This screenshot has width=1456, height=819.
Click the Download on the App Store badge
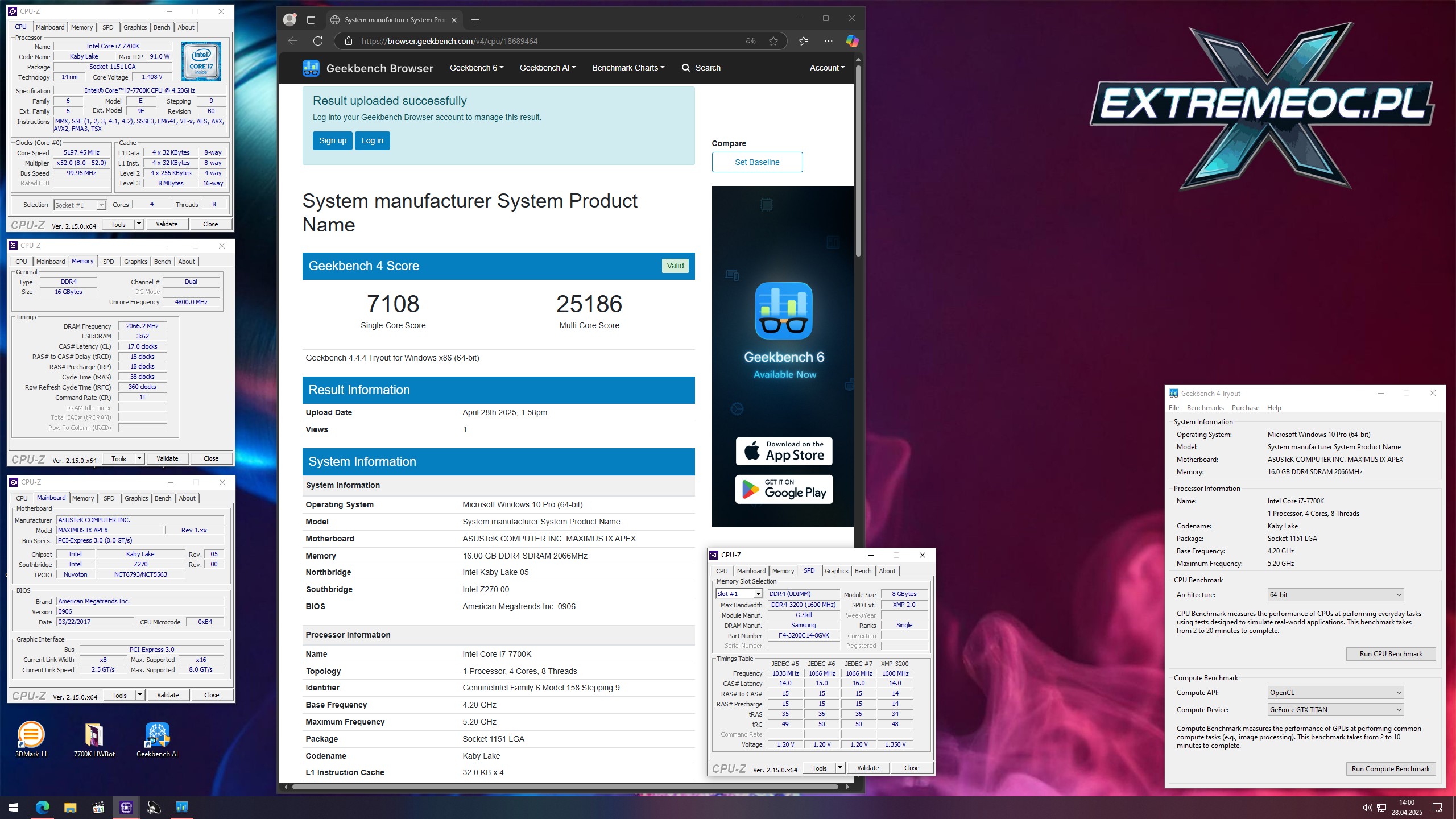click(784, 452)
